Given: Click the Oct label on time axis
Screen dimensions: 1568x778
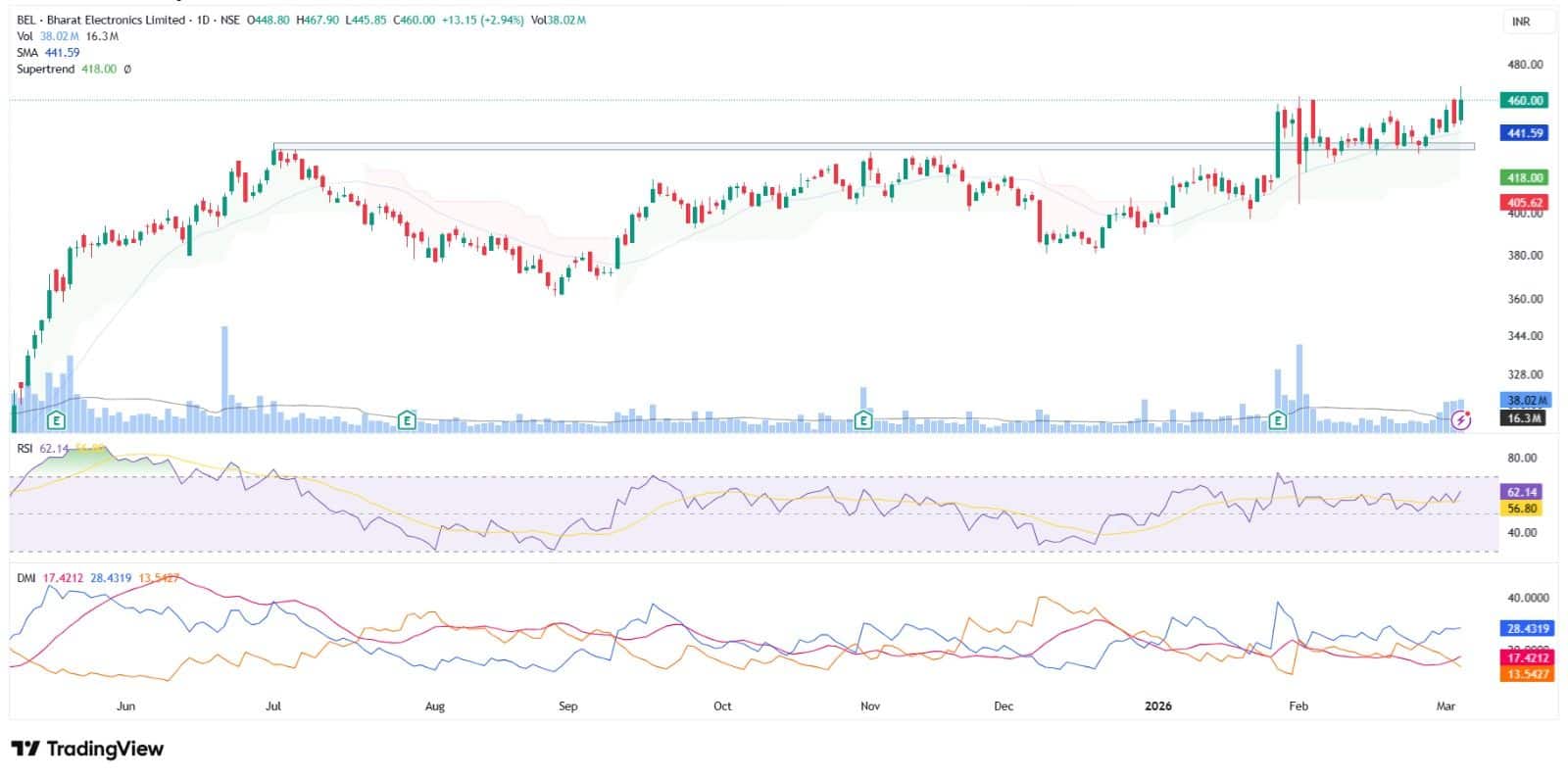Looking at the screenshot, I should pyautogui.click(x=722, y=705).
